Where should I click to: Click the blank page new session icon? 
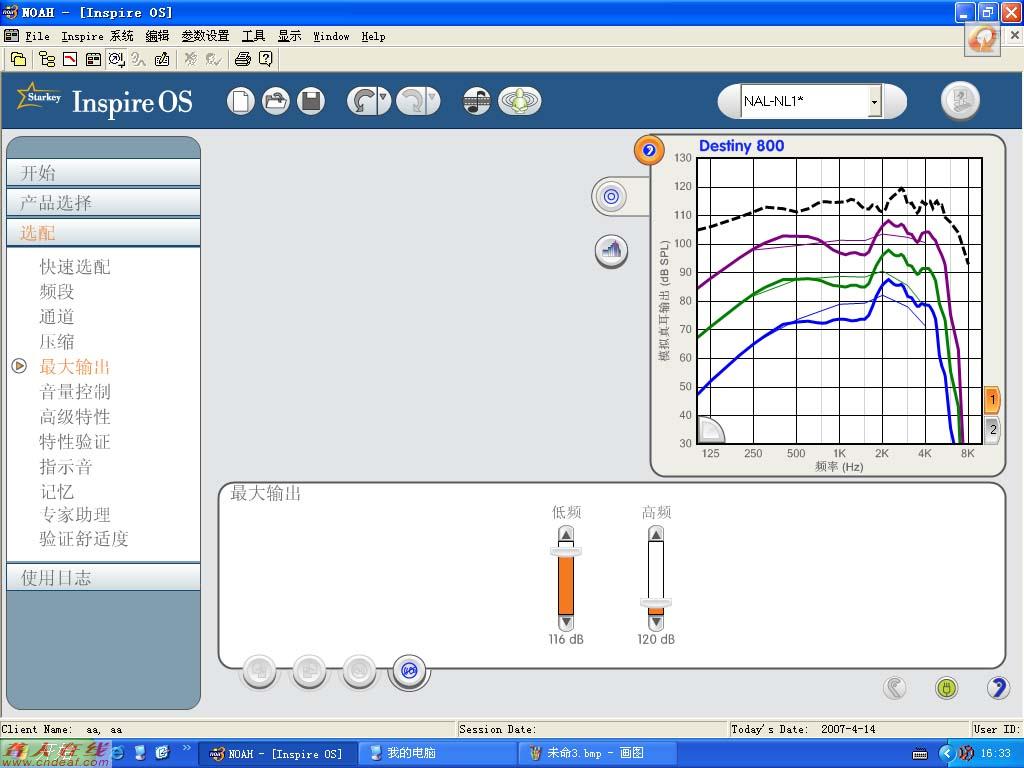pos(240,102)
